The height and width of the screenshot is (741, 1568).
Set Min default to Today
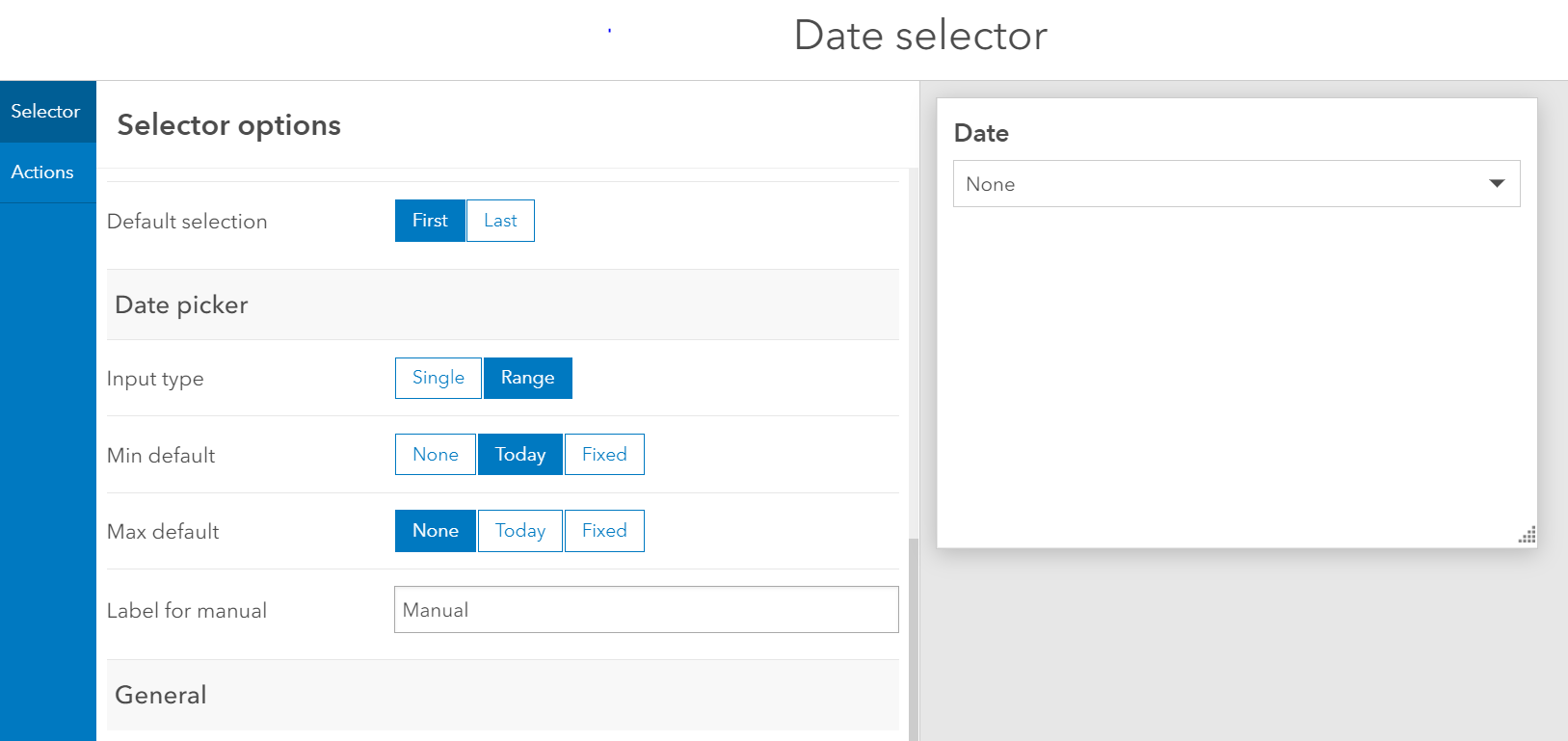tap(520, 455)
